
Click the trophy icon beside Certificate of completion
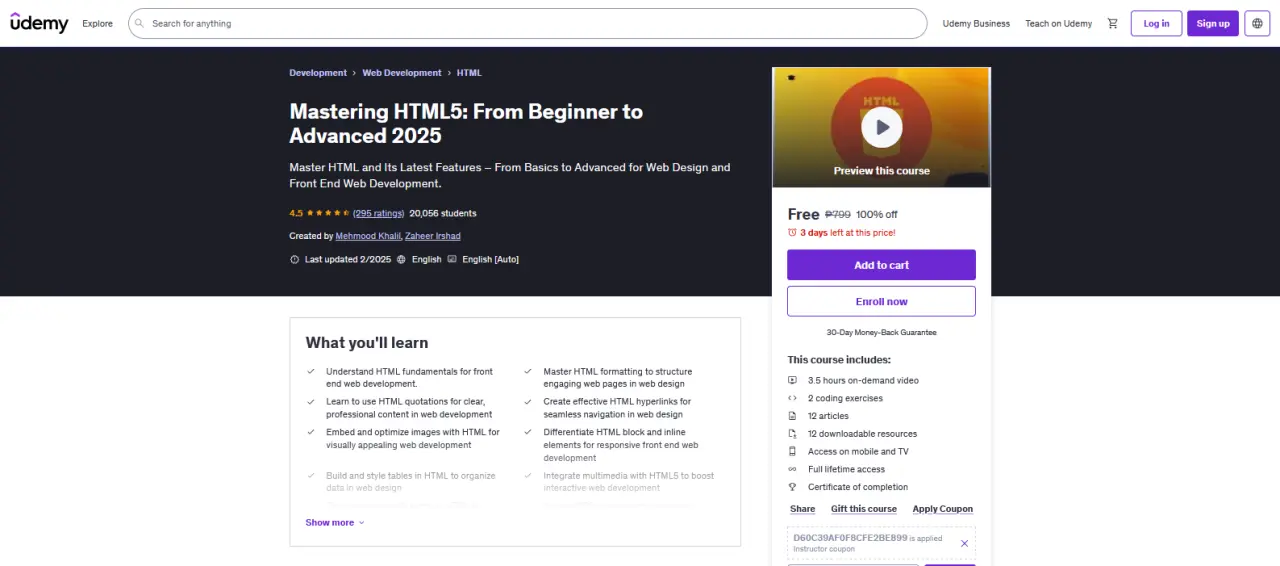click(792, 487)
